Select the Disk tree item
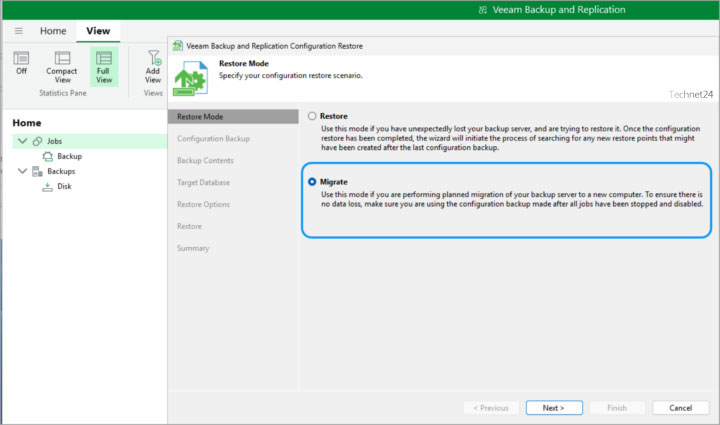This screenshot has width=720, height=425. (x=64, y=186)
